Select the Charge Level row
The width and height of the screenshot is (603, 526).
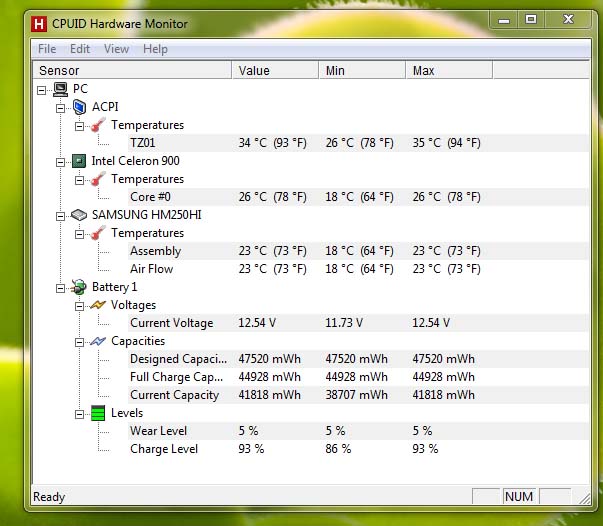click(x=358, y=449)
